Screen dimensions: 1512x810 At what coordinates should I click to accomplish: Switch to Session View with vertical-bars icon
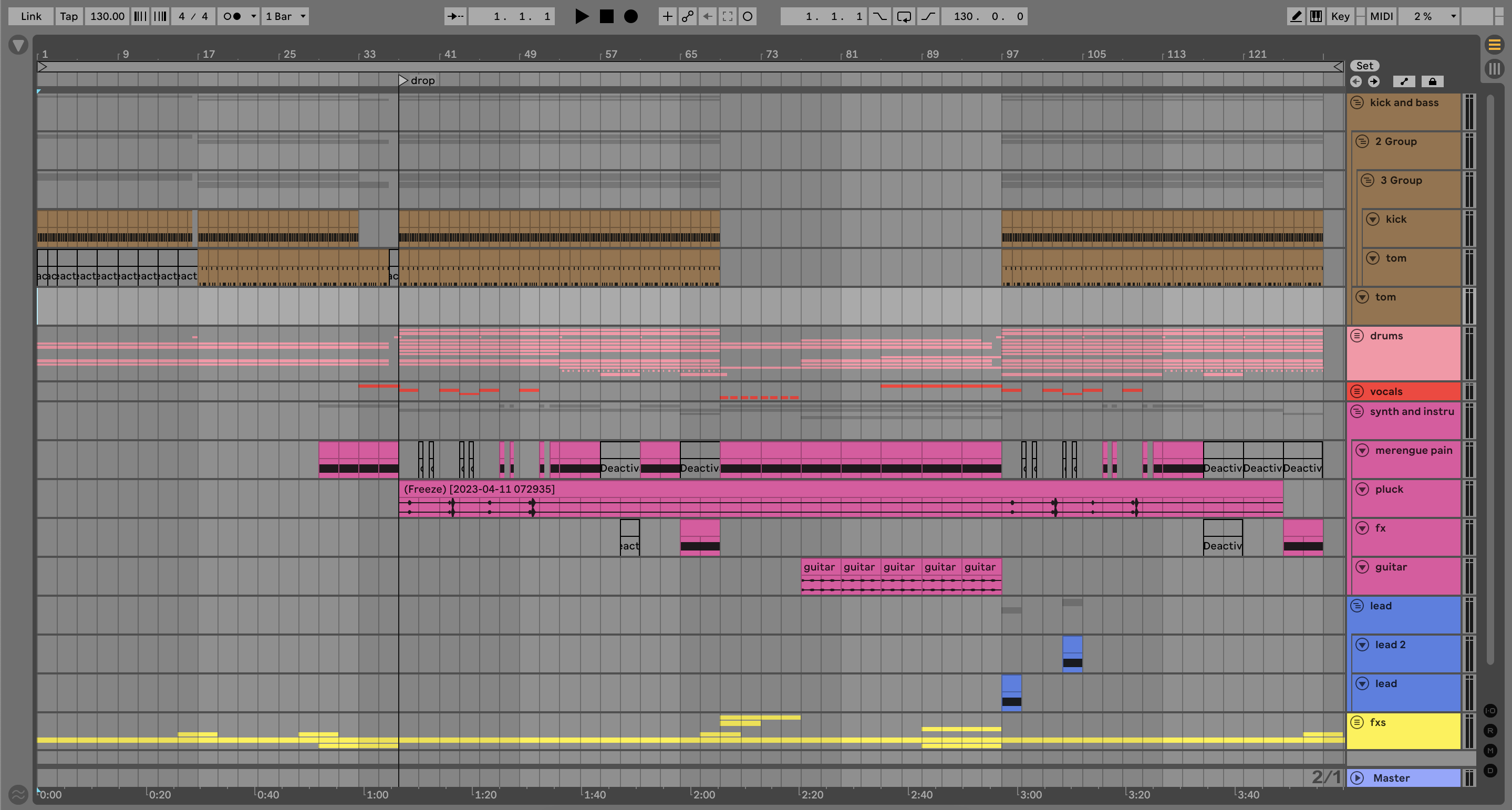click(1494, 69)
